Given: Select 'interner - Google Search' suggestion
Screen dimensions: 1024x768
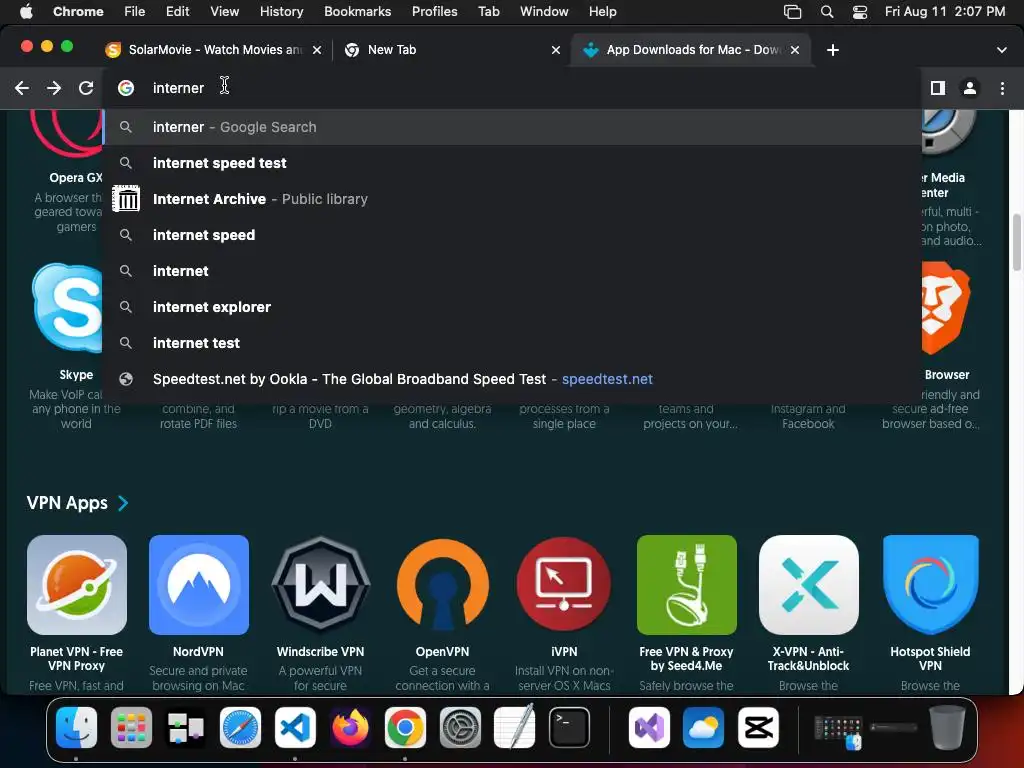Looking at the screenshot, I should [x=513, y=127].
